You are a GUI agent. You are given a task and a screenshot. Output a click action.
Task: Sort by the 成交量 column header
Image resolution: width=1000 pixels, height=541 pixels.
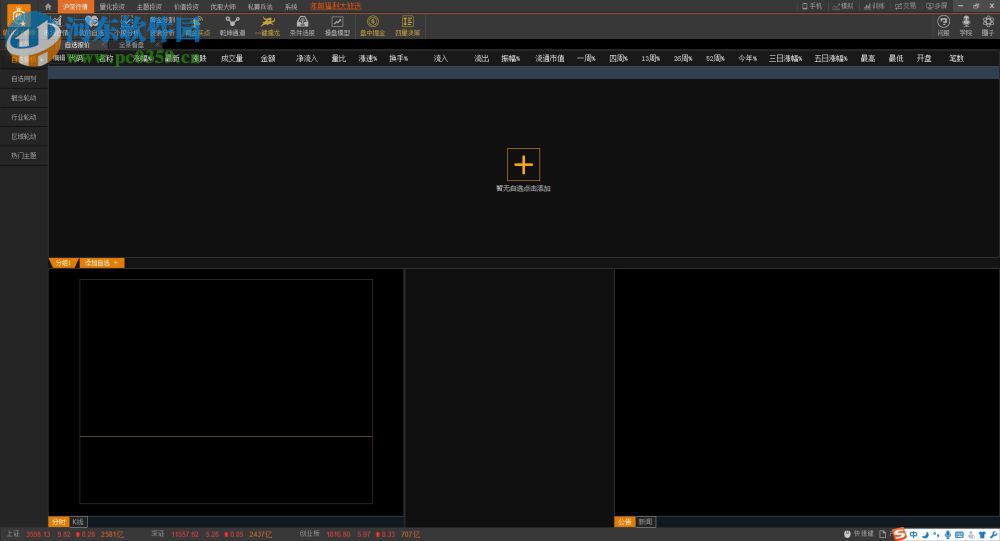click(232, 59)
